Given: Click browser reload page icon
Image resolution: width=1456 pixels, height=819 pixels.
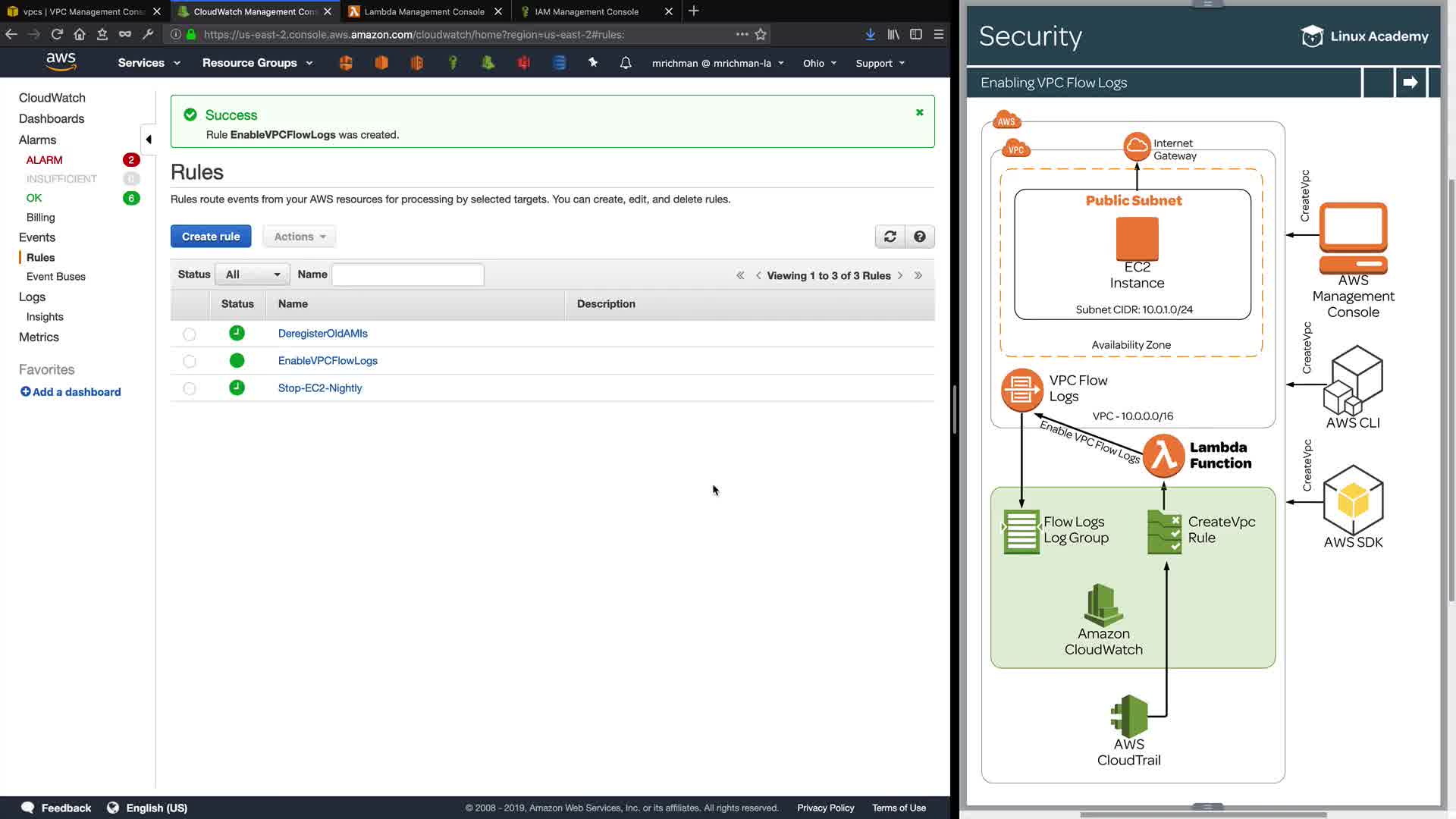Looking at the screenshot, I should click(57, 34).
